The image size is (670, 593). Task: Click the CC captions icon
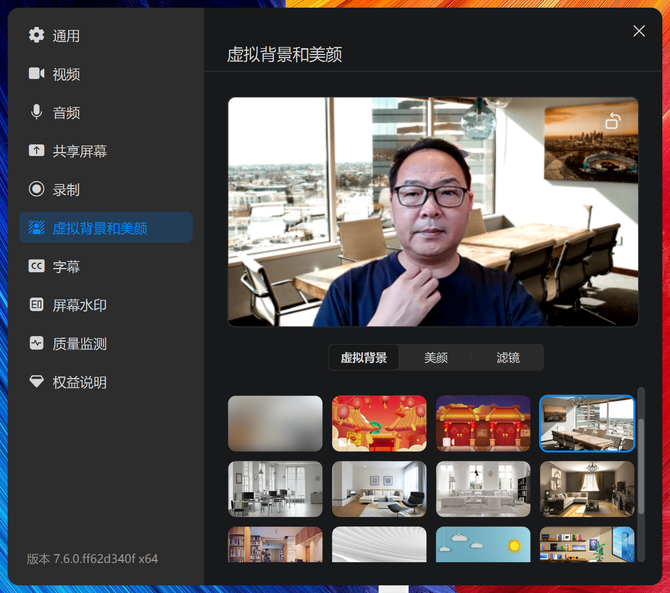click(36, 266)
